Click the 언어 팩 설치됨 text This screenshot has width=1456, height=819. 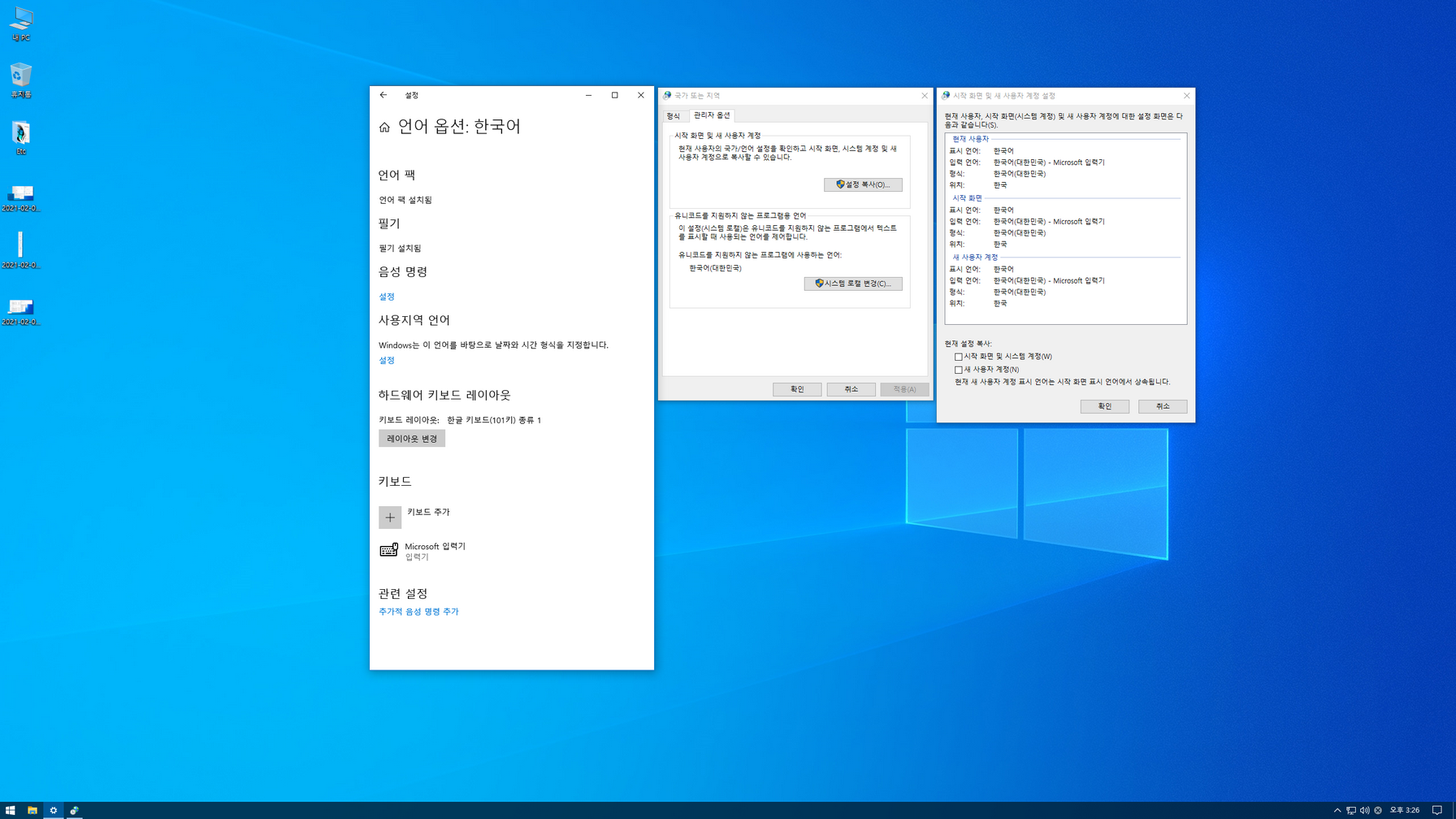405,200
